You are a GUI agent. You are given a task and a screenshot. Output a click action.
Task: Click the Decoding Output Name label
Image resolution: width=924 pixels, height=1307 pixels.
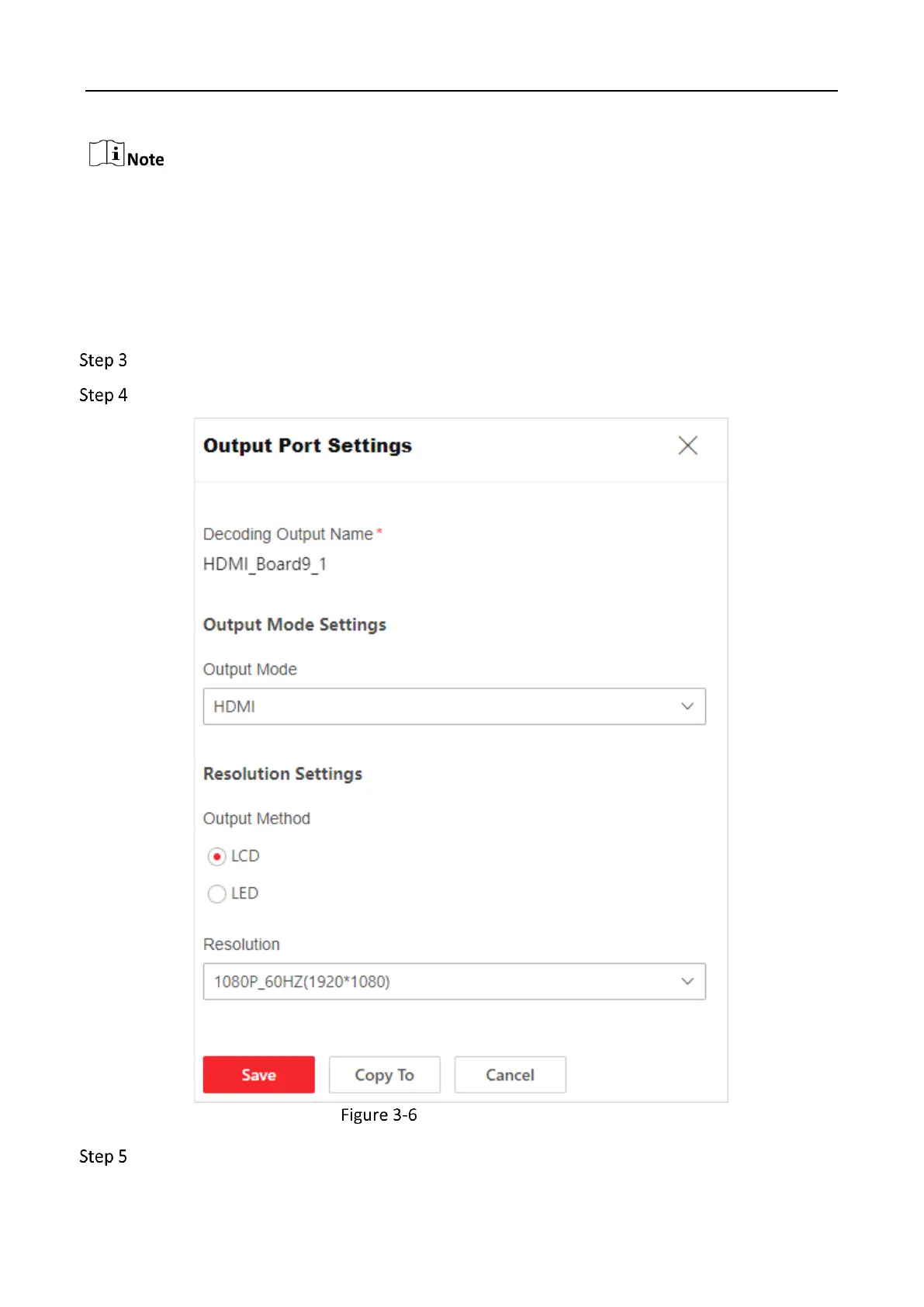(x=288, y=534)
